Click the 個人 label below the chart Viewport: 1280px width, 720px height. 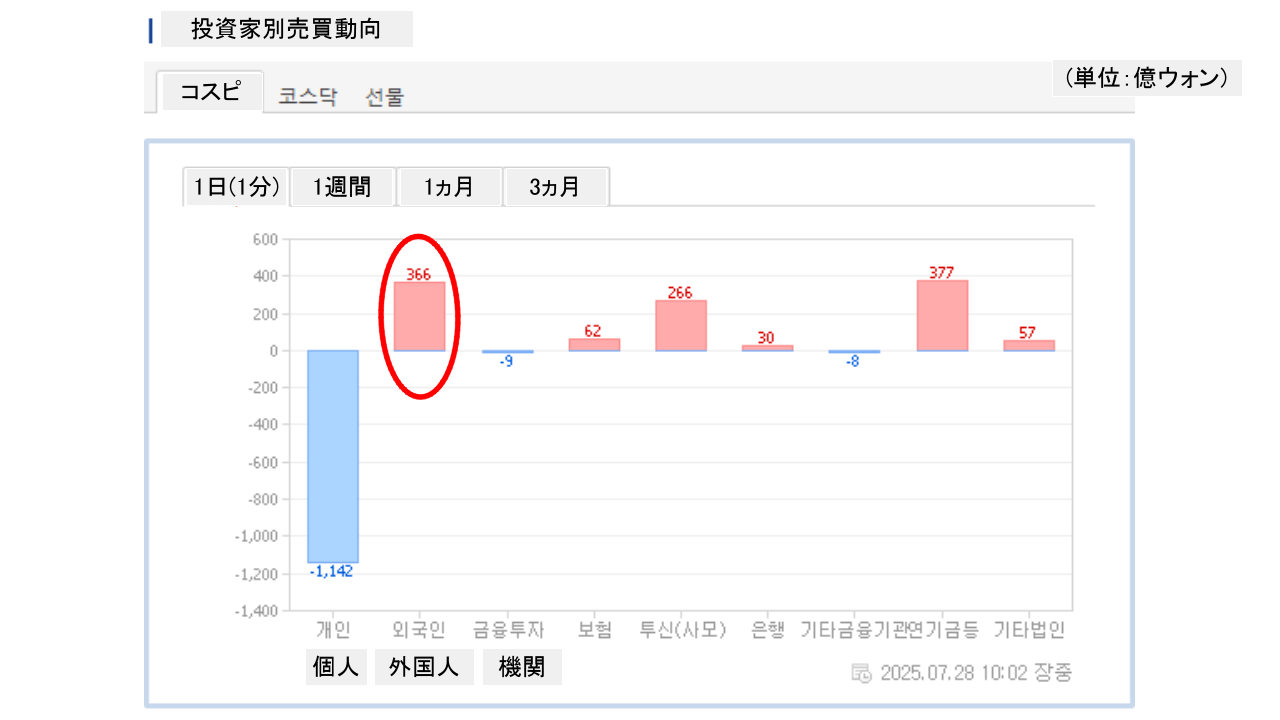point(336,668)
